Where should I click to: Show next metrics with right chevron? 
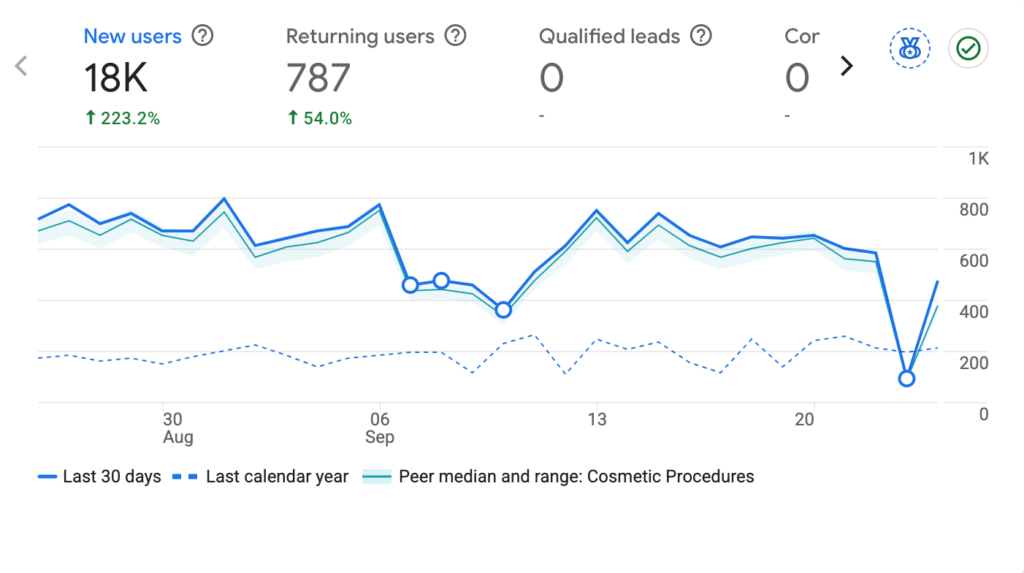point(846,65)
